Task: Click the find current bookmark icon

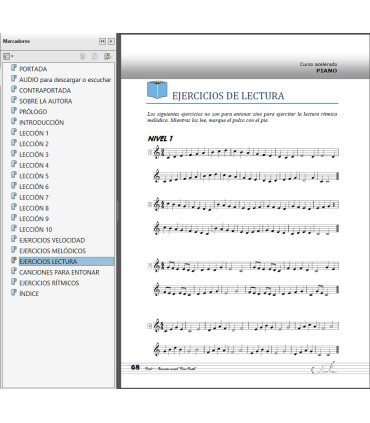Action: [107, 56]
